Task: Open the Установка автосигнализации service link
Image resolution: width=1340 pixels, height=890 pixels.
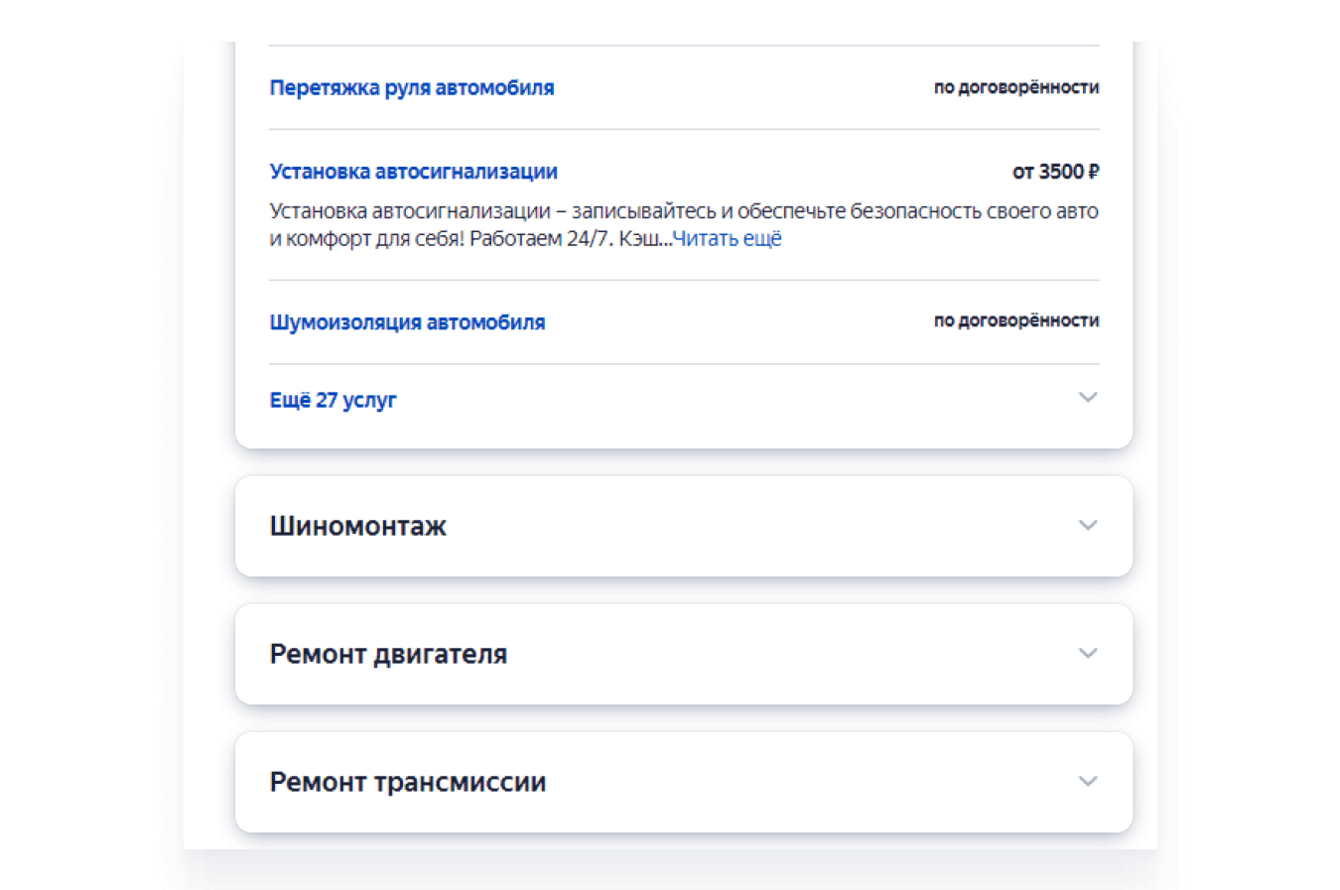Action: pos(413,172)
